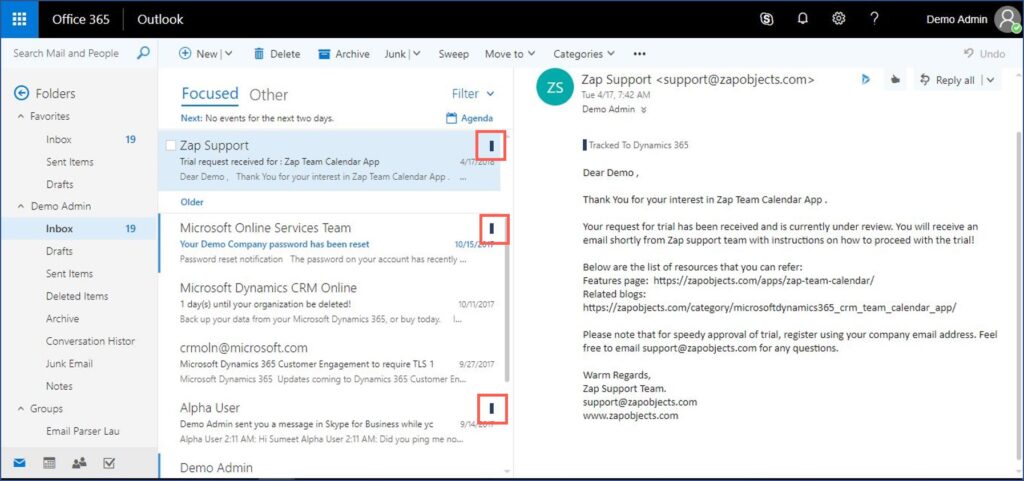
Task: Click the like thumbs-up icon on the message
Action: click(x=895, y=80)
